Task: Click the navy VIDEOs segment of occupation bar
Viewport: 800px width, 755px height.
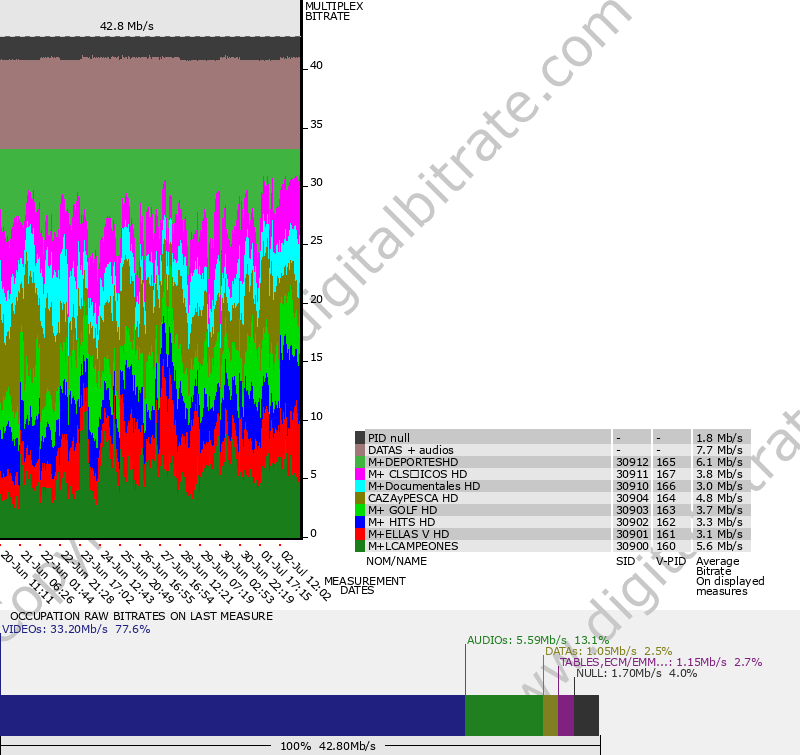Action: click(x=233, y=715)
